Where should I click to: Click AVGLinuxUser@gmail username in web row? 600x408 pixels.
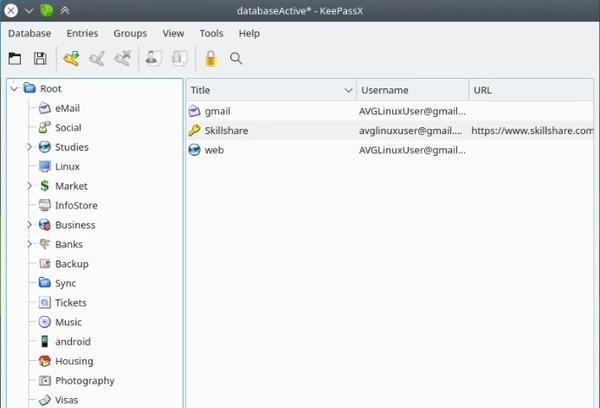pos(412,150)
